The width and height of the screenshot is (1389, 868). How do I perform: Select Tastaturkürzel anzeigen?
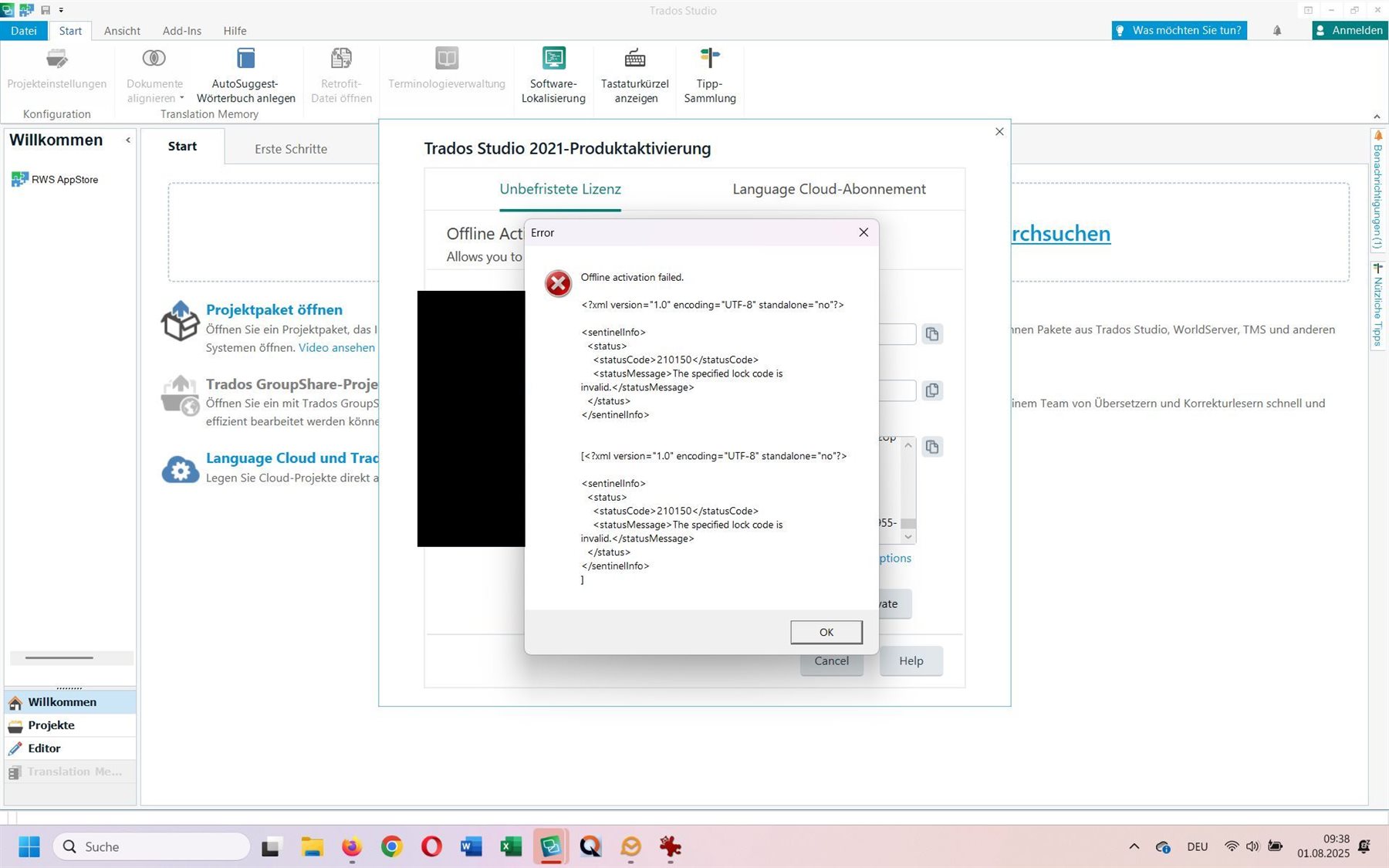pos(634,75)
